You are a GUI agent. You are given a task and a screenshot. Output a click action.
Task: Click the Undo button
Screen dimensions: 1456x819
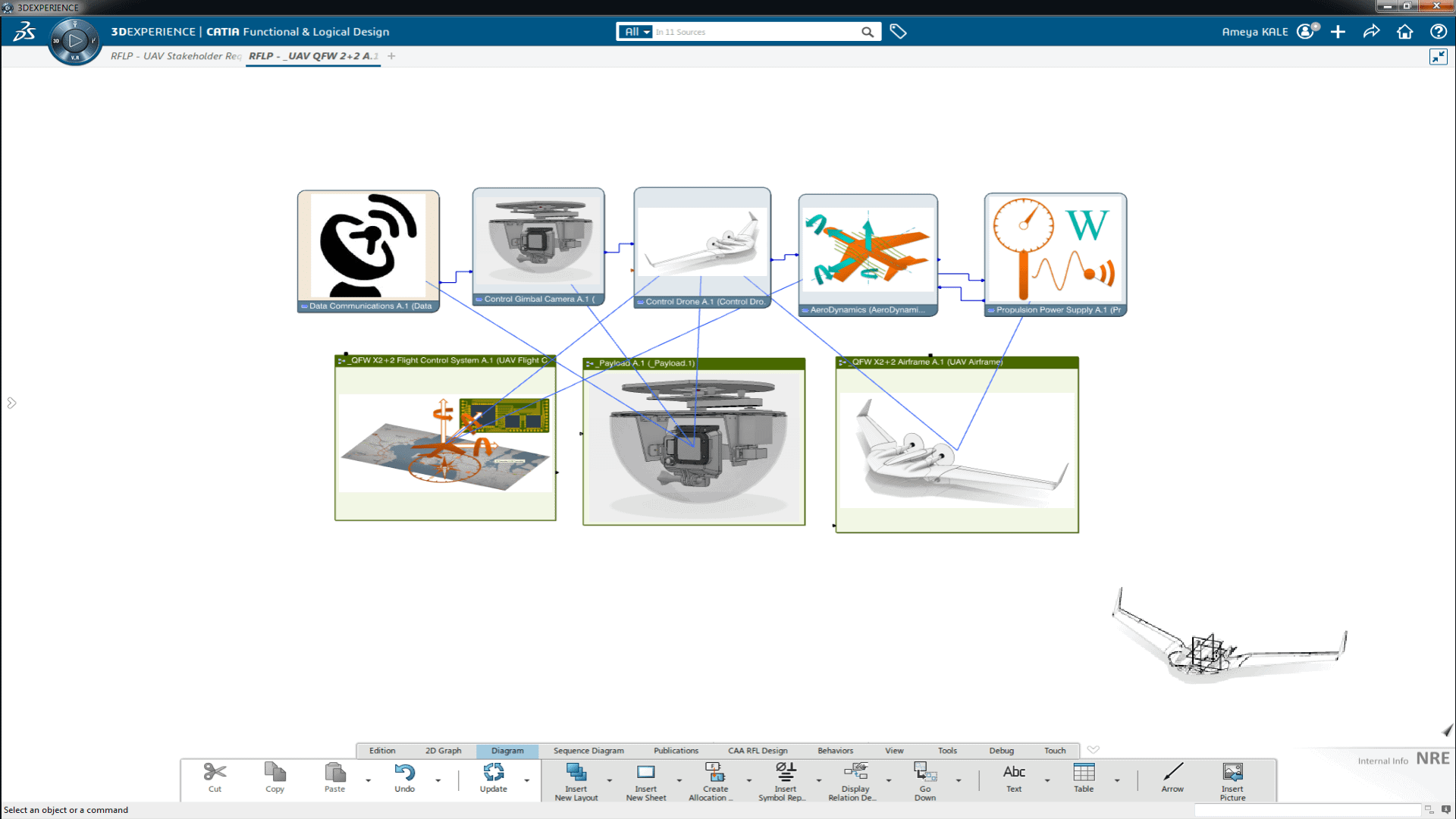click(404, 773)
